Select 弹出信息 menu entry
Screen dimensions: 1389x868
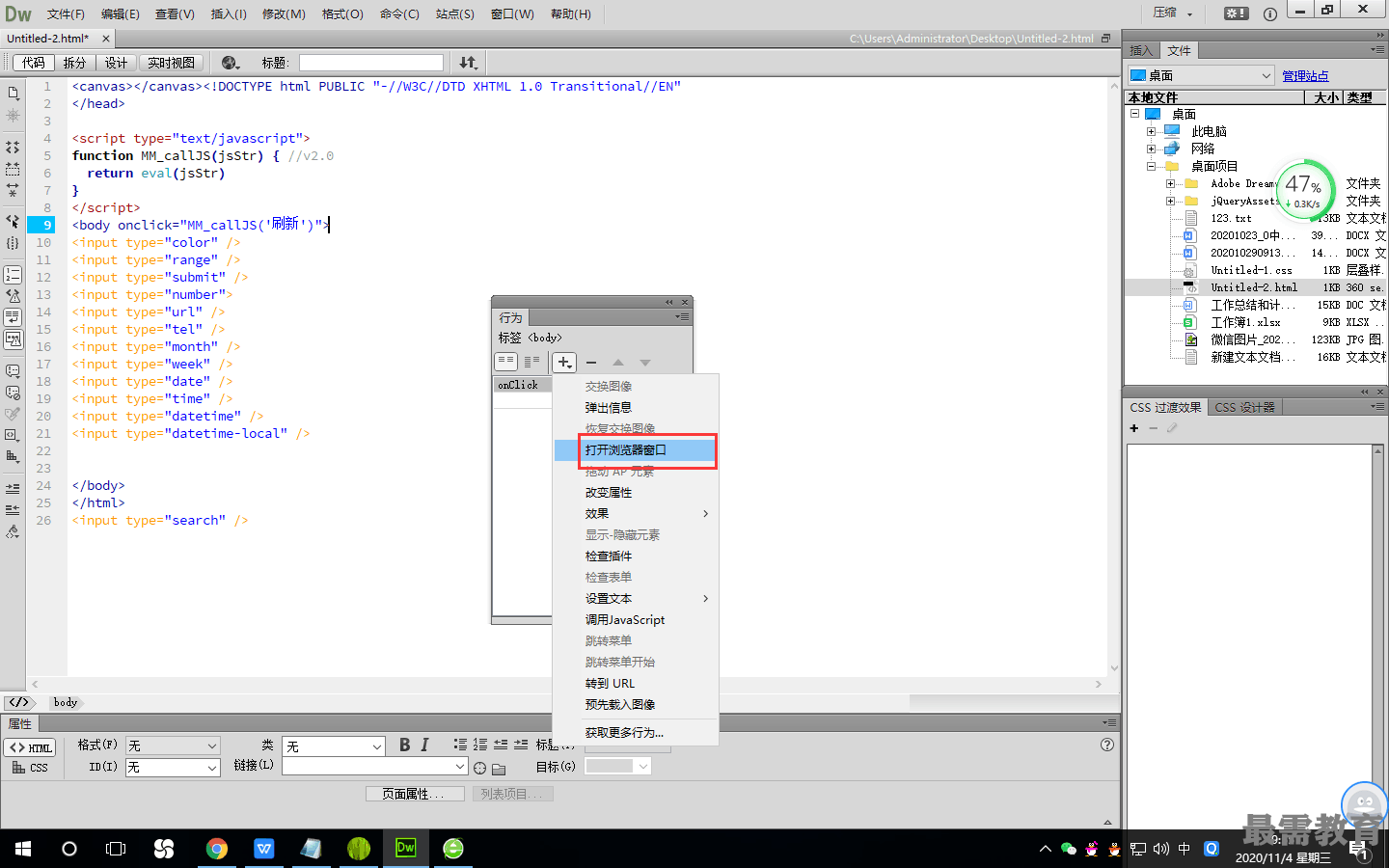(636, 408)
